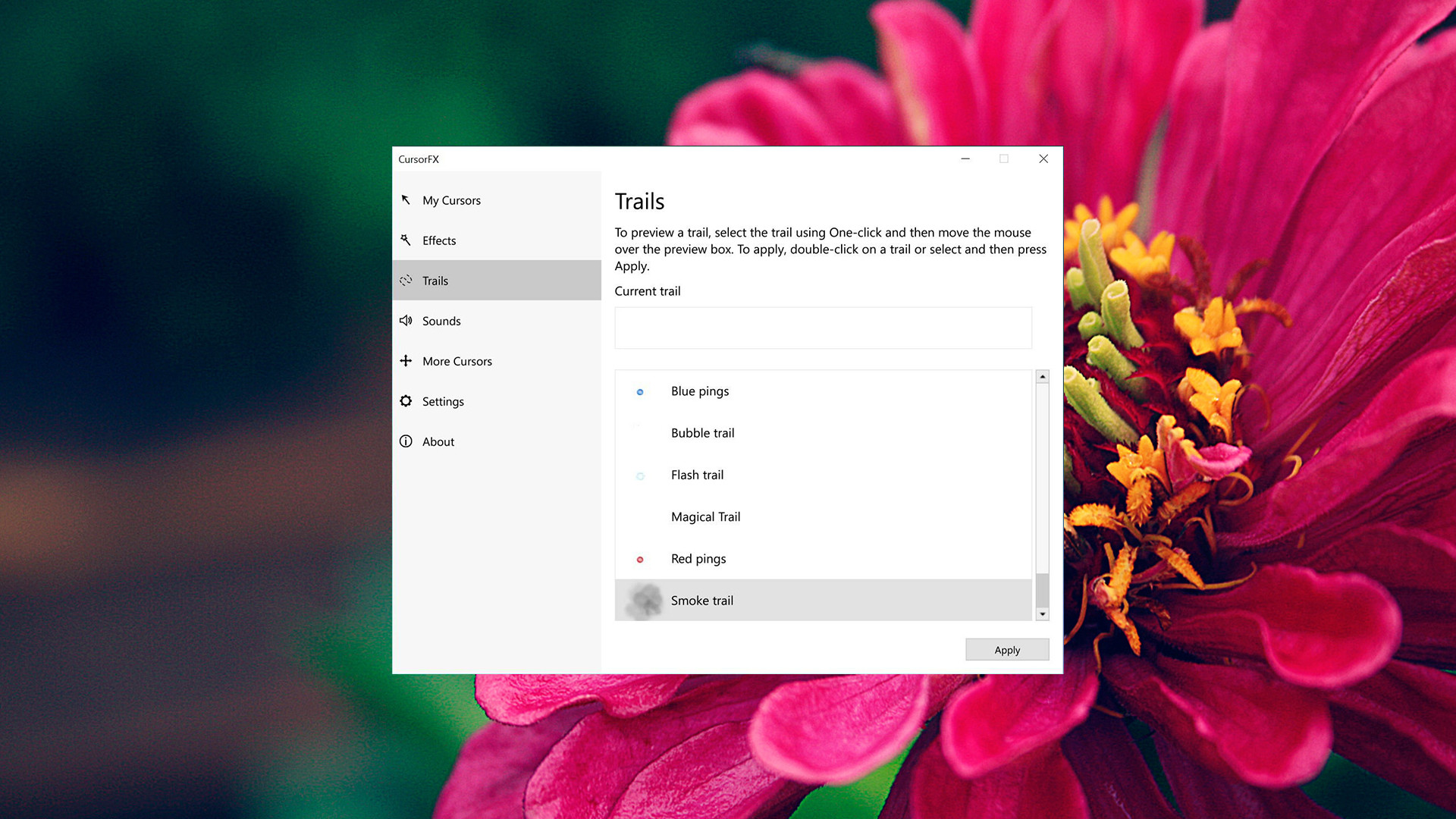This screenshot has height=819, width=1456.
Task: Select the Flash trail entry
Action: [x=697, y=475]
